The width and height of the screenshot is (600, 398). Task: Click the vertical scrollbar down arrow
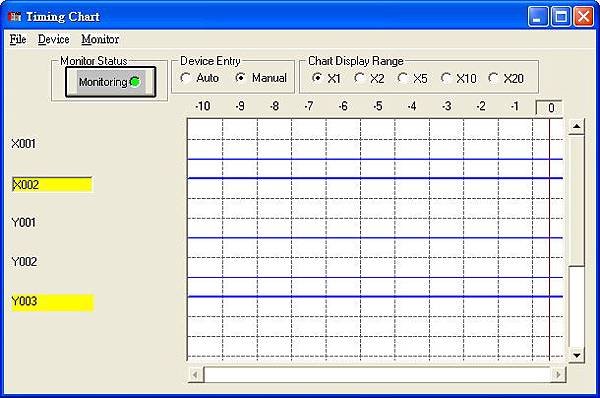(576, 355)
